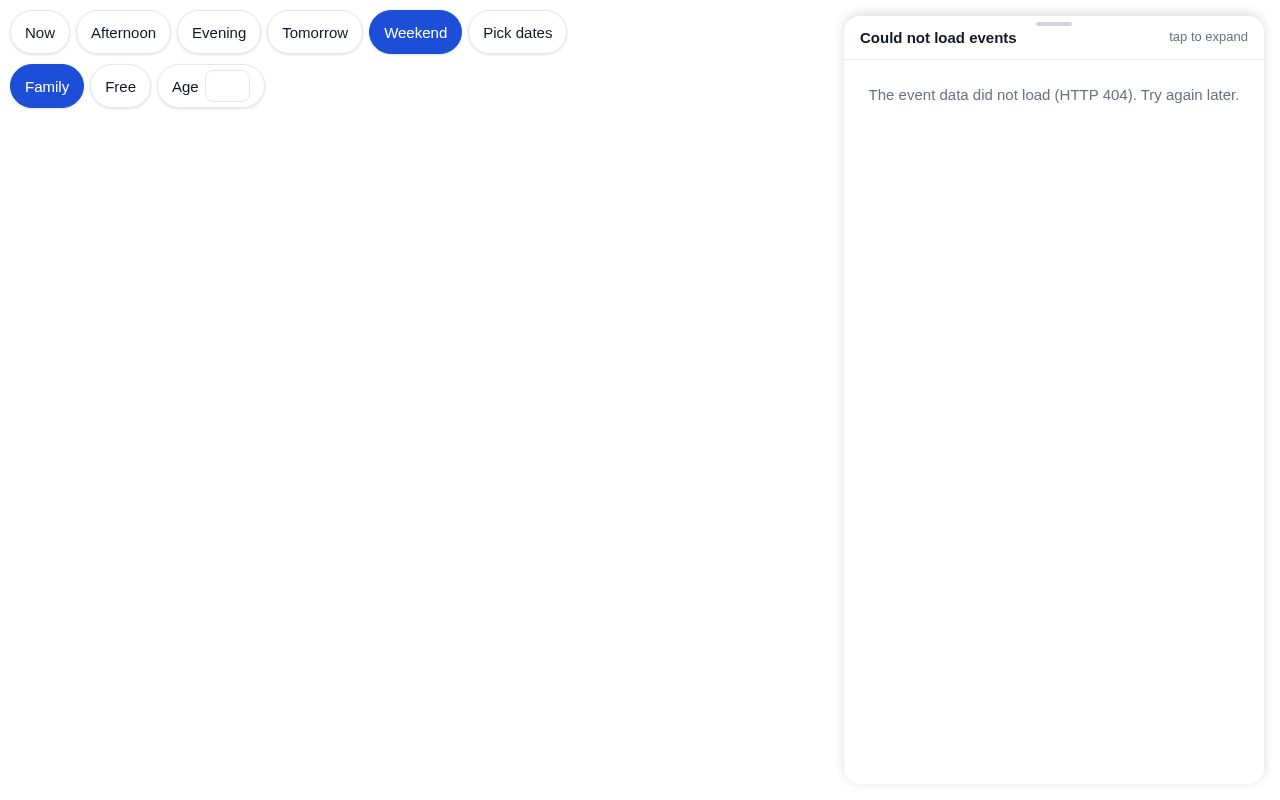This screenshot has height=800, width=1280.
Task: Click the blank map area below filters
Action: click(420, 450)
